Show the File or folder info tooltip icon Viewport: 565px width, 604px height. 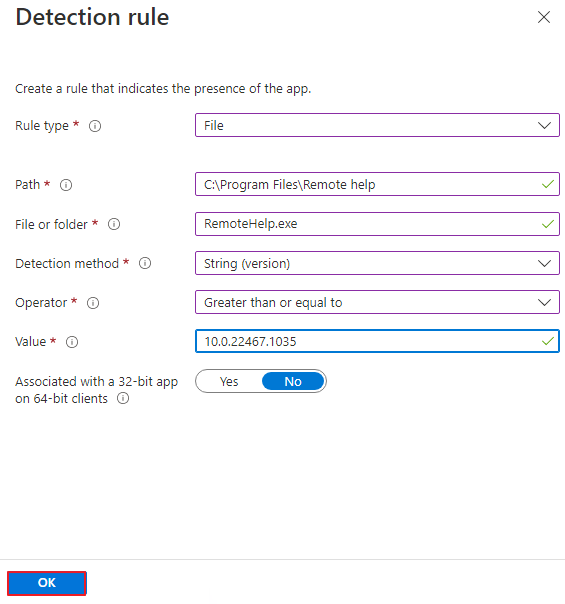point(114,224)
